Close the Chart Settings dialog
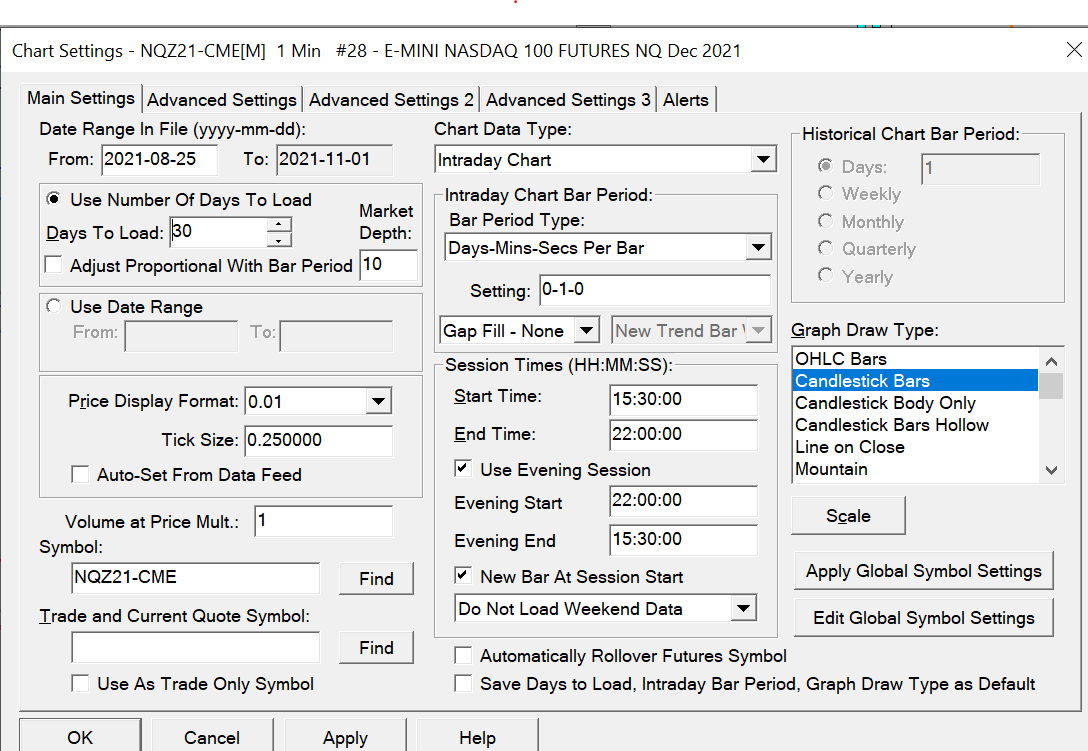Viewport: 1088px width, 751px height. [x=1073, y=50]
